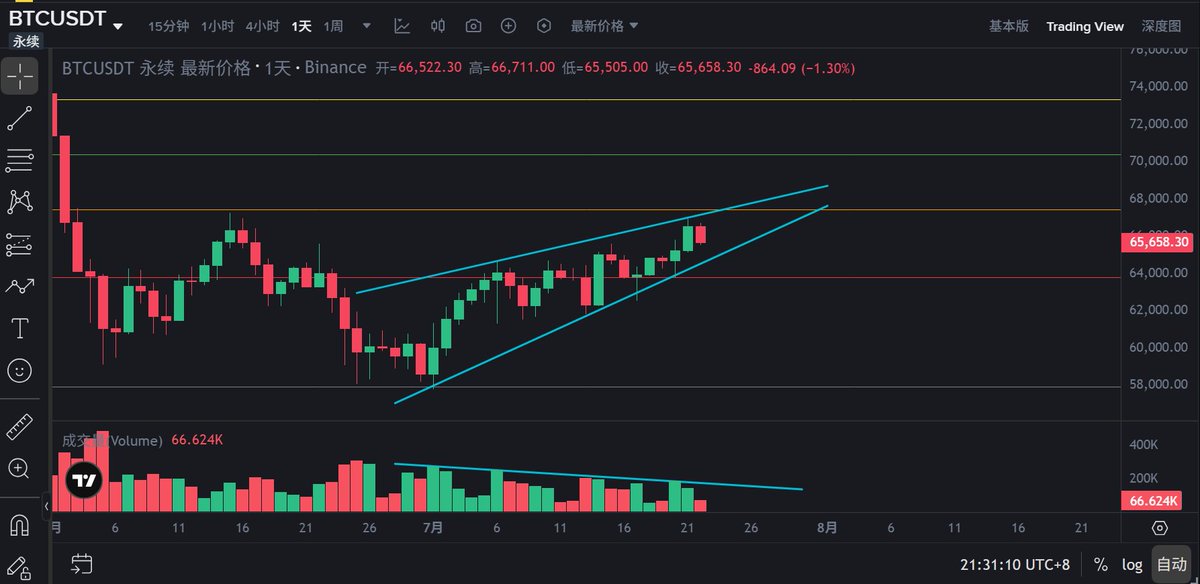Open the Fibonacci retracement tools
The width and height of the screenshot is (1200, 584).
(19, 160)
